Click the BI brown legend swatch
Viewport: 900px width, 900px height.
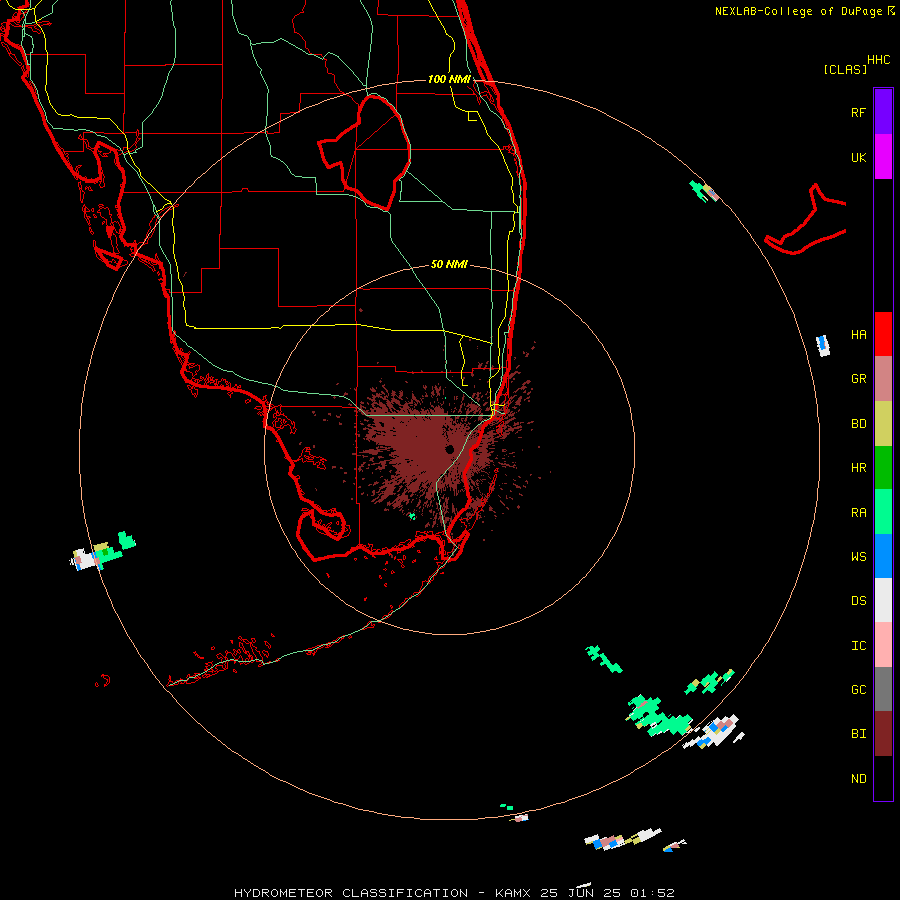pos(883,734)
